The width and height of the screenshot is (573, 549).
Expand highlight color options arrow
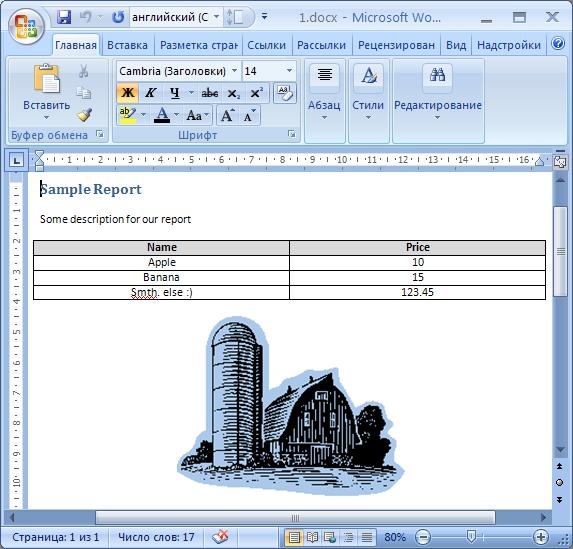pyautogui.click(x=143, y=115)
